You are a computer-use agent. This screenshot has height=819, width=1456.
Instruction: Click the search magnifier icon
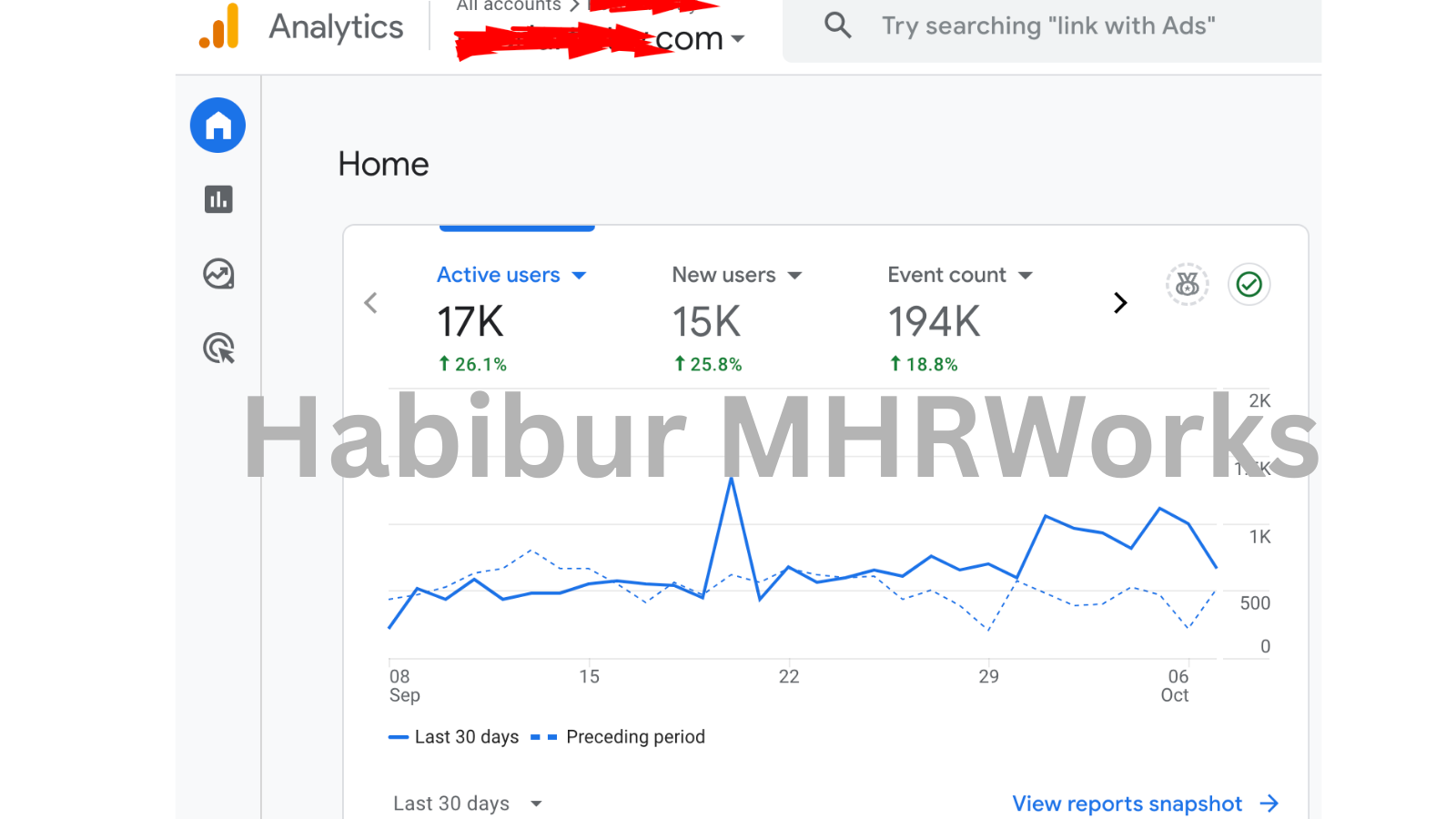point(837,25)
